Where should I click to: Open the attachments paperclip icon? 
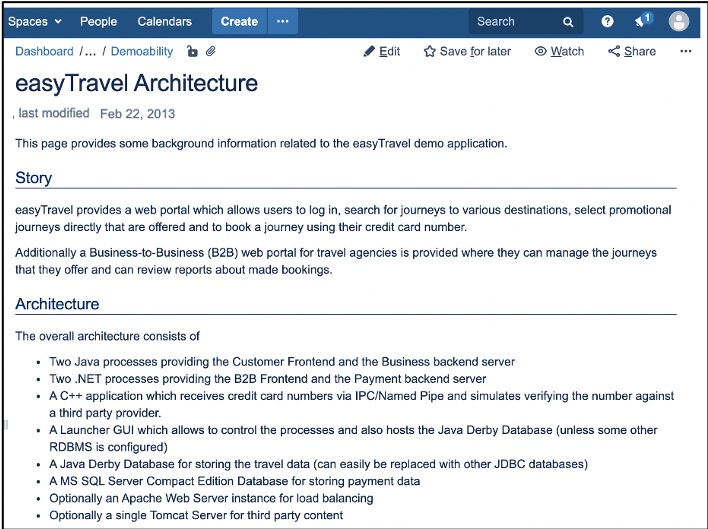tap(210, 51)
